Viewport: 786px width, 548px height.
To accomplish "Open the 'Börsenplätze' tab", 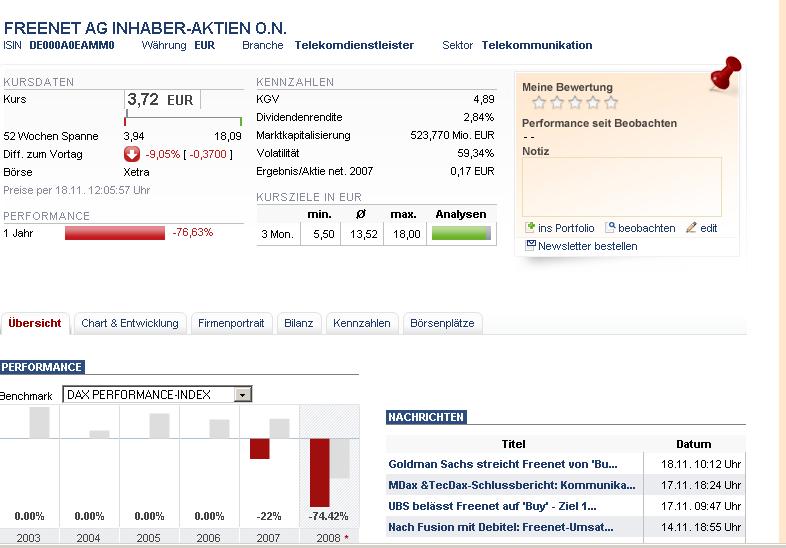I will pyautogui.click(x=442, y=323).
